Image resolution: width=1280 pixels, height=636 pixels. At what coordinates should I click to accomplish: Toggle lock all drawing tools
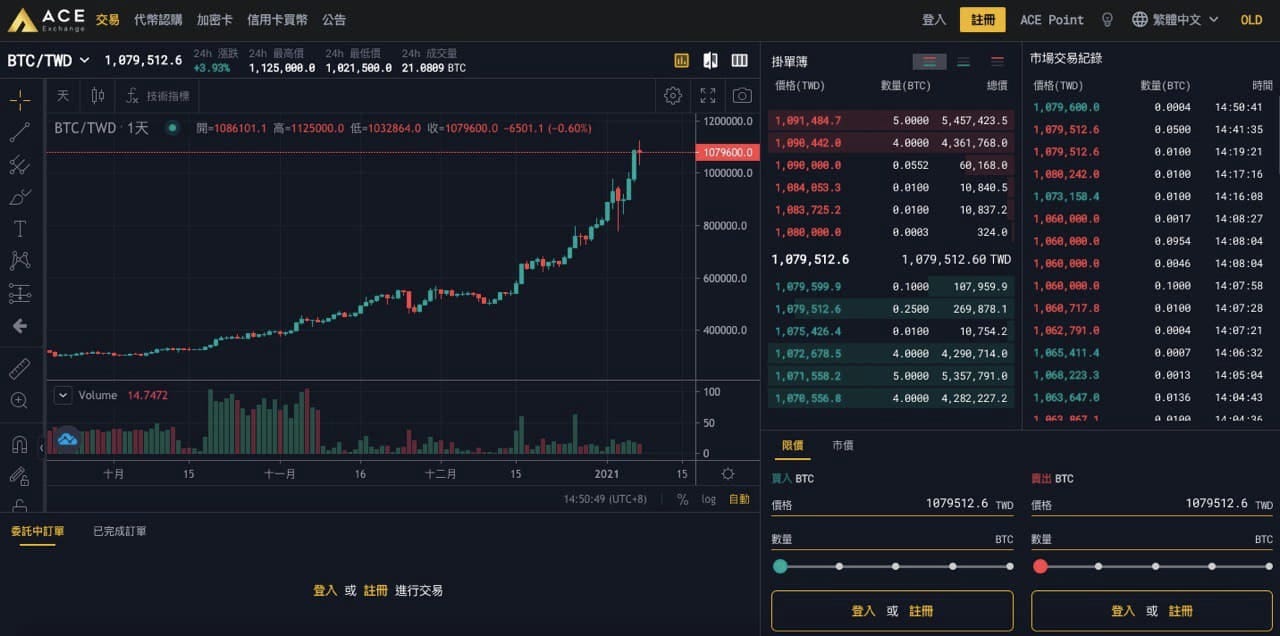click(20, 505)
